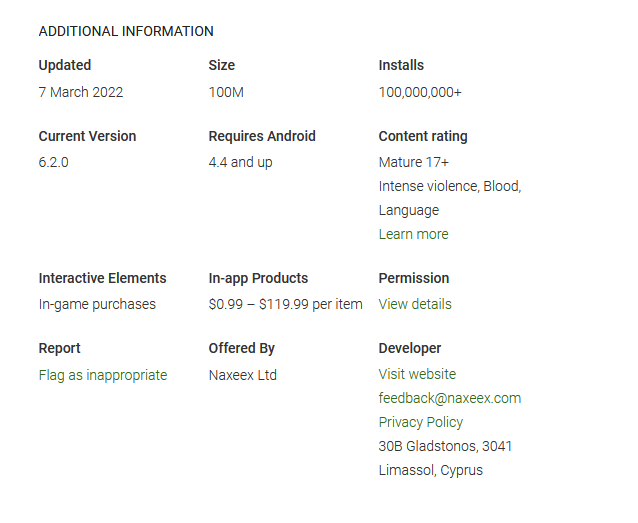This screenshot has height=523, width=638.
Task: Select the Developer section label
Action: 410,348
